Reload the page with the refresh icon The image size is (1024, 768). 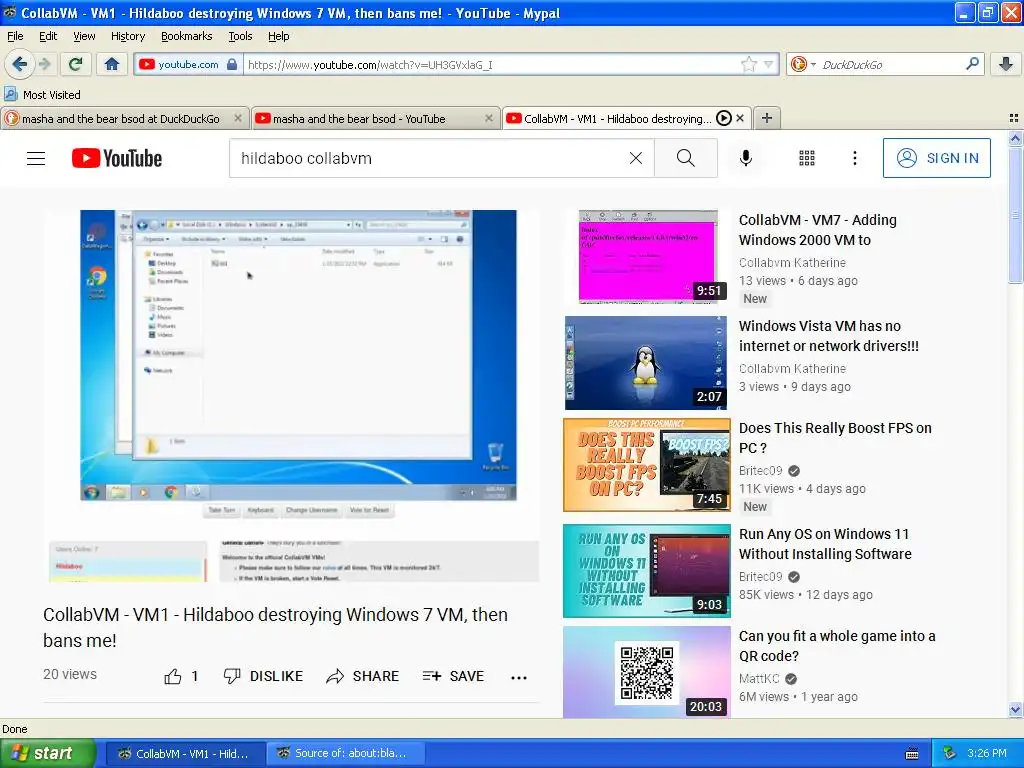76,64
